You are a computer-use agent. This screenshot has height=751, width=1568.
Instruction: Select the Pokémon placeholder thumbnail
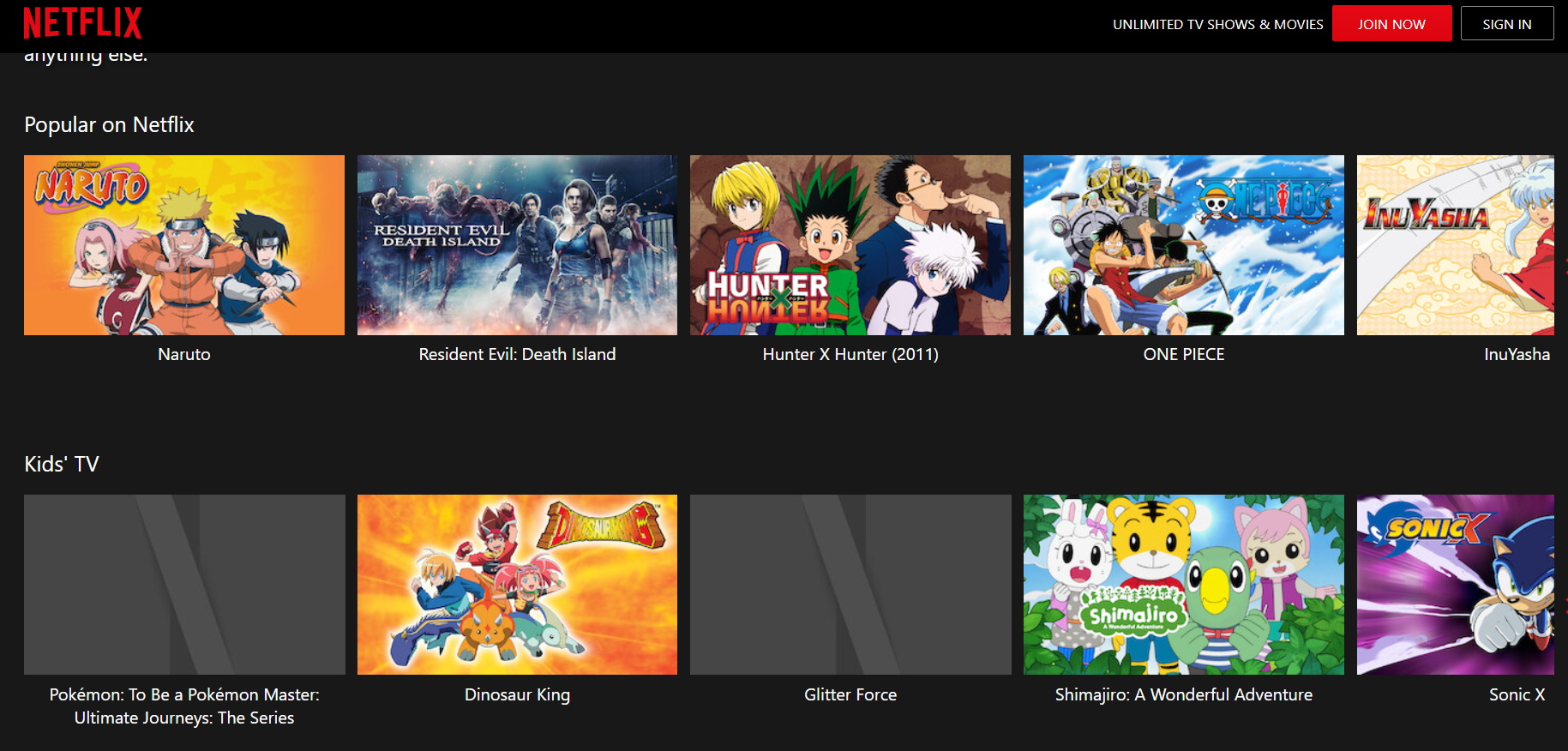[184, 585]
